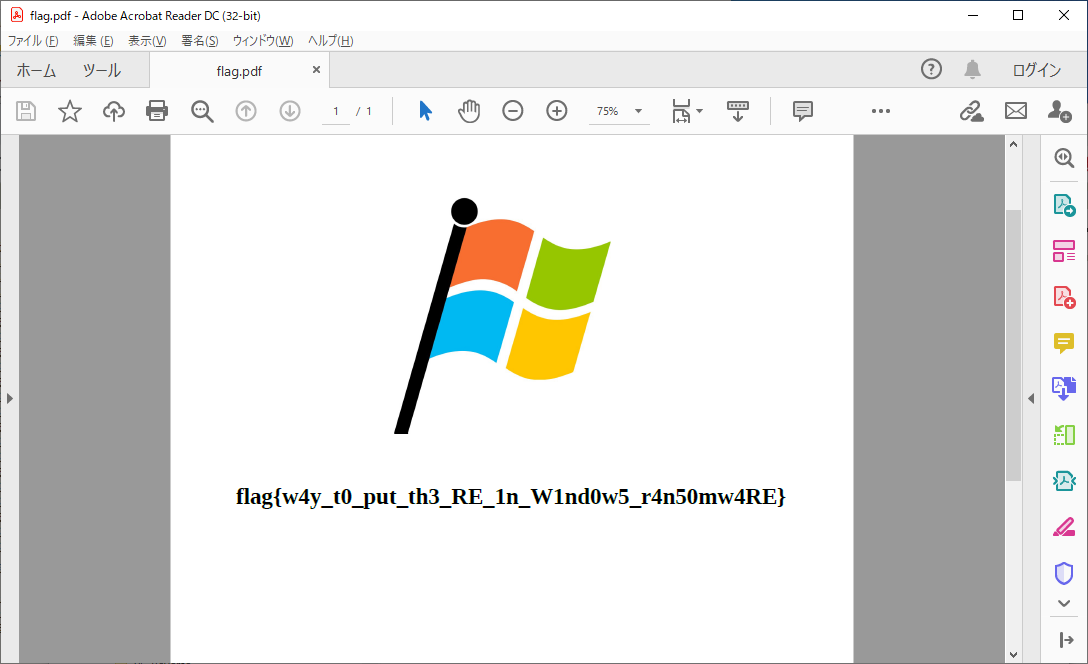Click the share with others person icon
The height and width of the screenshot is (664, 1088).
(x=1060, y=111)
